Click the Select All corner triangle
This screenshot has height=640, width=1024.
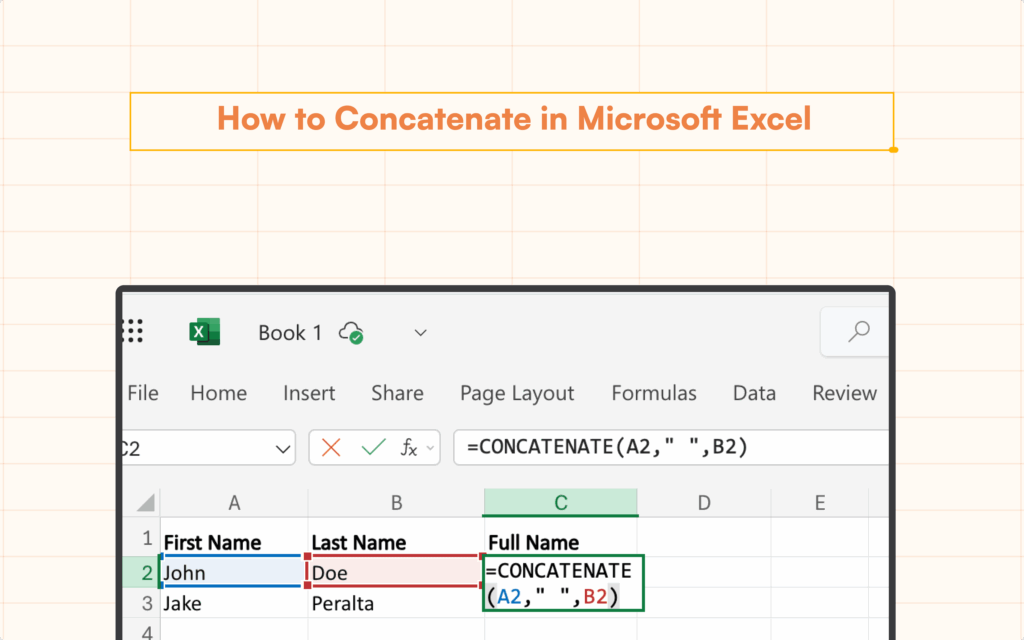point(146,502)
